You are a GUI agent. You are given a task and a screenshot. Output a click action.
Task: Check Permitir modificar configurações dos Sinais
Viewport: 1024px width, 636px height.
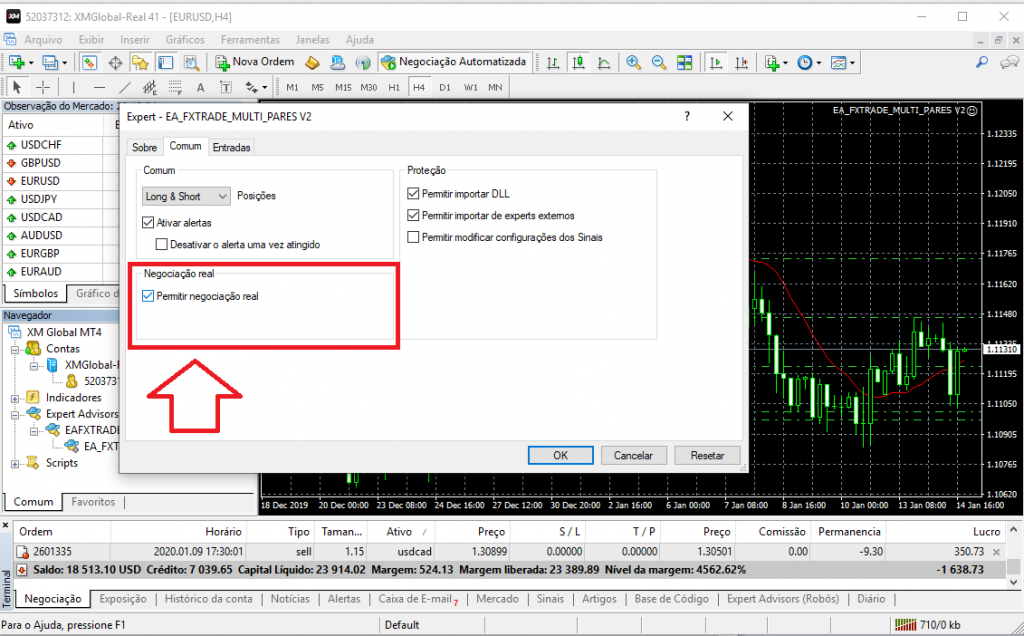(413, 237)
